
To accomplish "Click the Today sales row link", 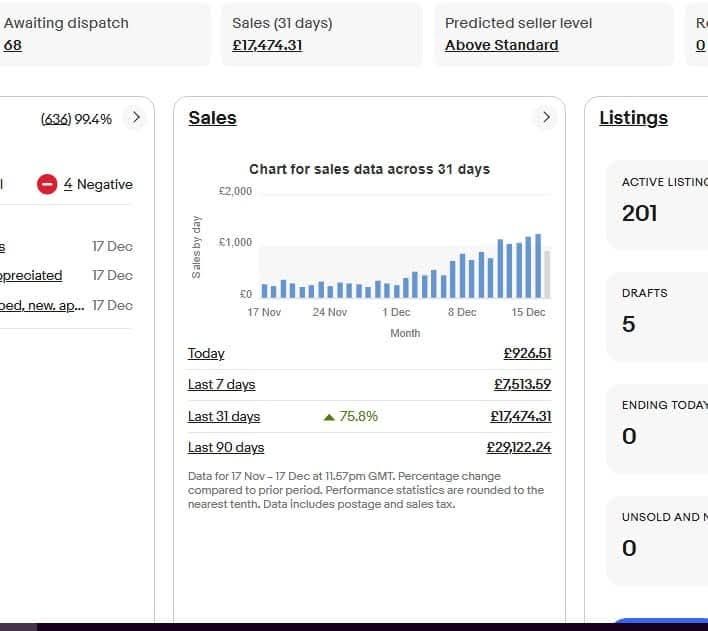I will point(206,353).
